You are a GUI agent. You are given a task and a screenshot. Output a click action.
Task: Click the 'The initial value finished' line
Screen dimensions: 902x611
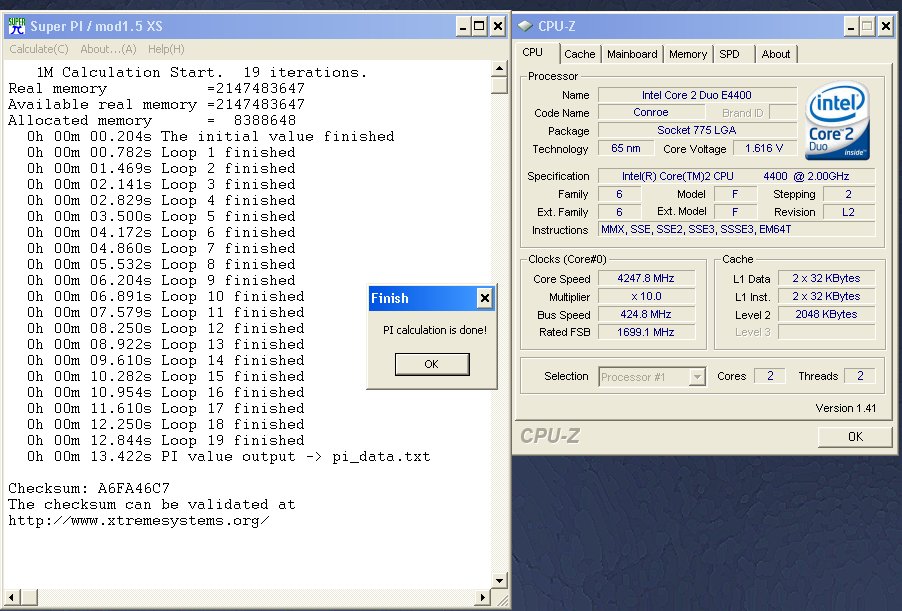[211, 136]
